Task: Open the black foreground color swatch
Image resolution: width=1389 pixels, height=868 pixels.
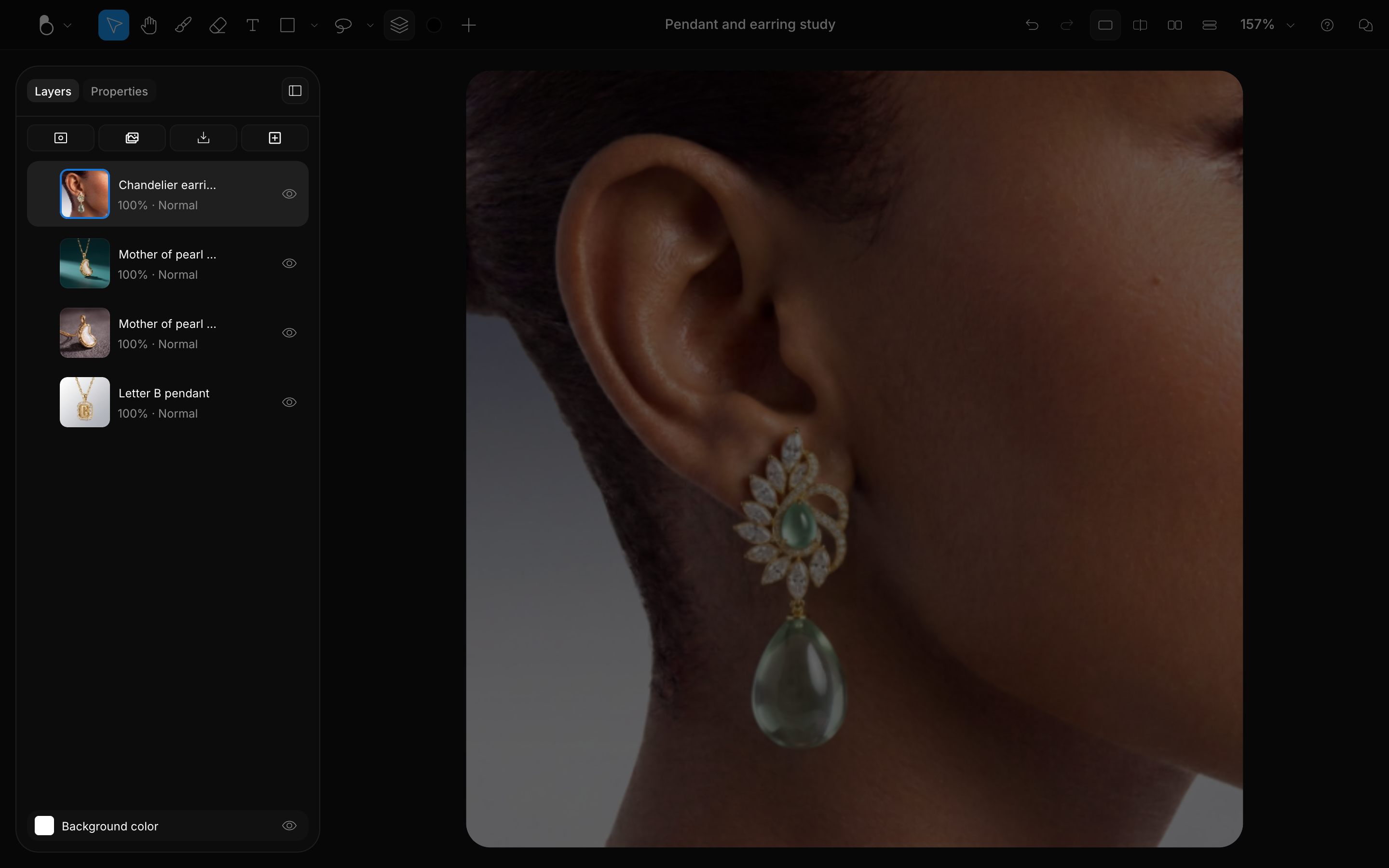Action: [x=434, y=25]
